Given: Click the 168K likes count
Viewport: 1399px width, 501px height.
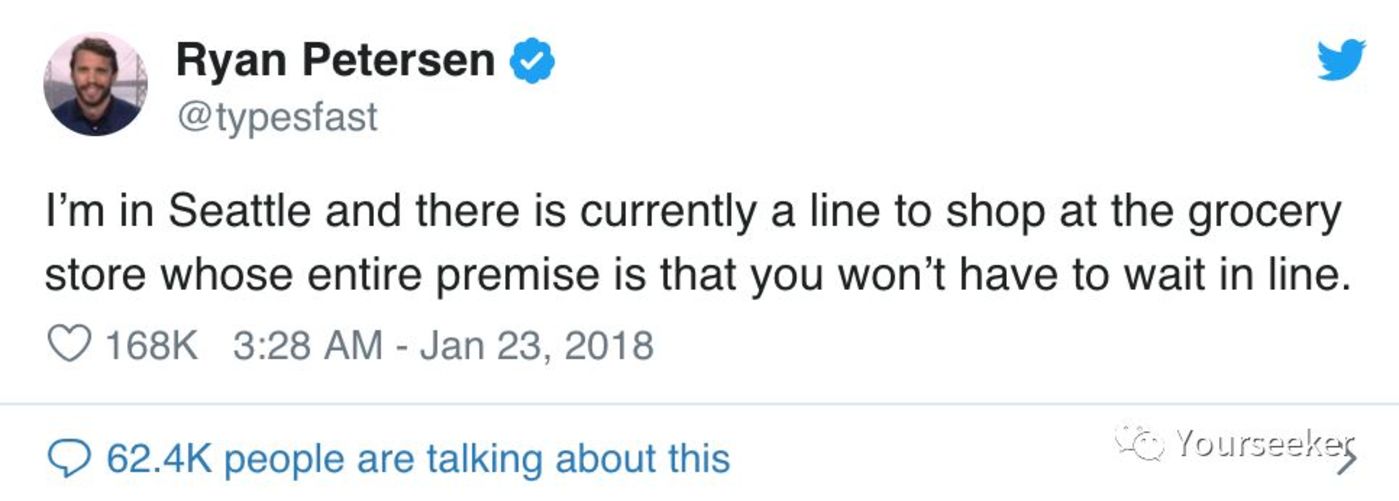Looking at the screenshot, I should click(152, 346).
